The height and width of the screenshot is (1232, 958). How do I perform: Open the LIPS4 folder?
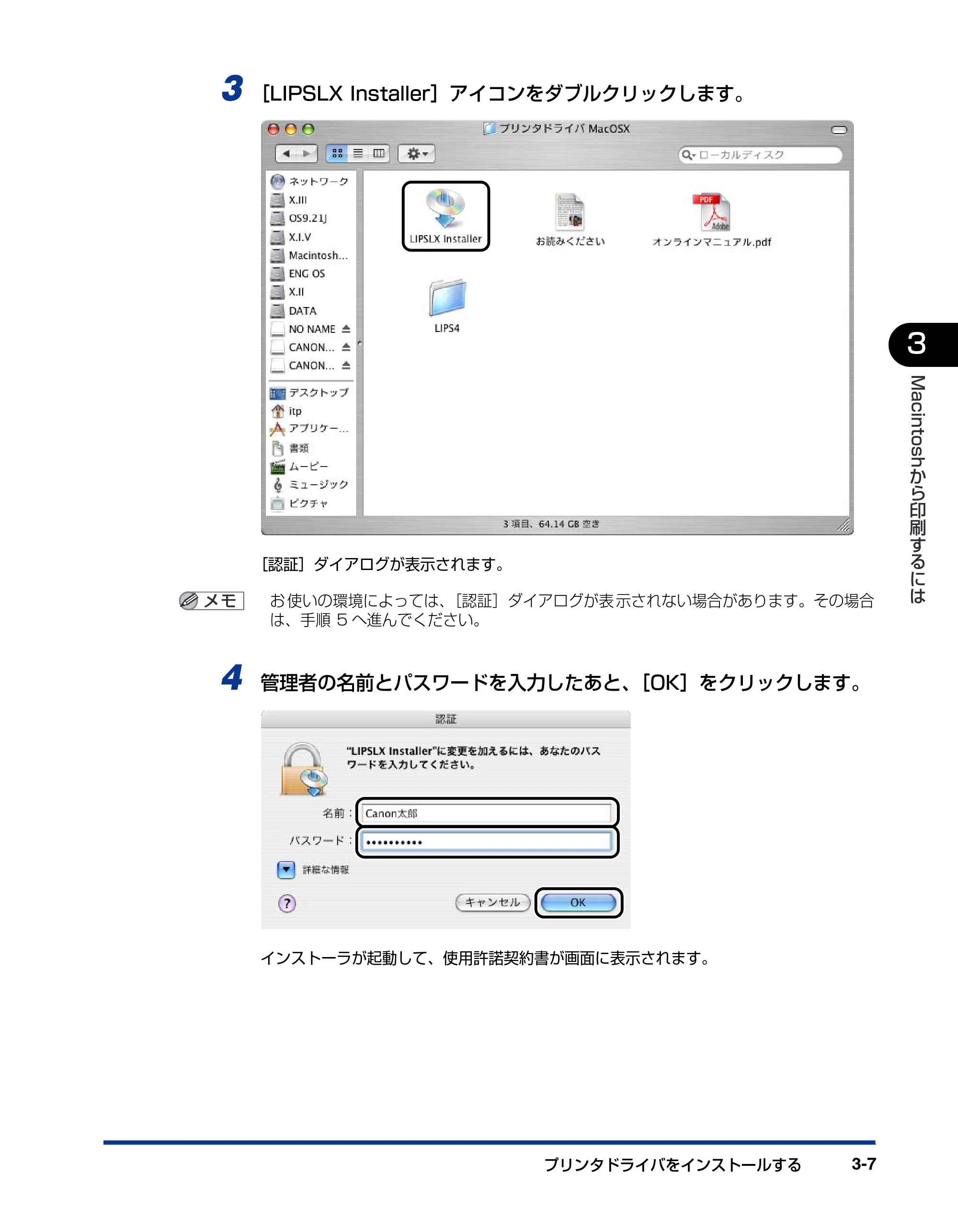pos(447,306)
